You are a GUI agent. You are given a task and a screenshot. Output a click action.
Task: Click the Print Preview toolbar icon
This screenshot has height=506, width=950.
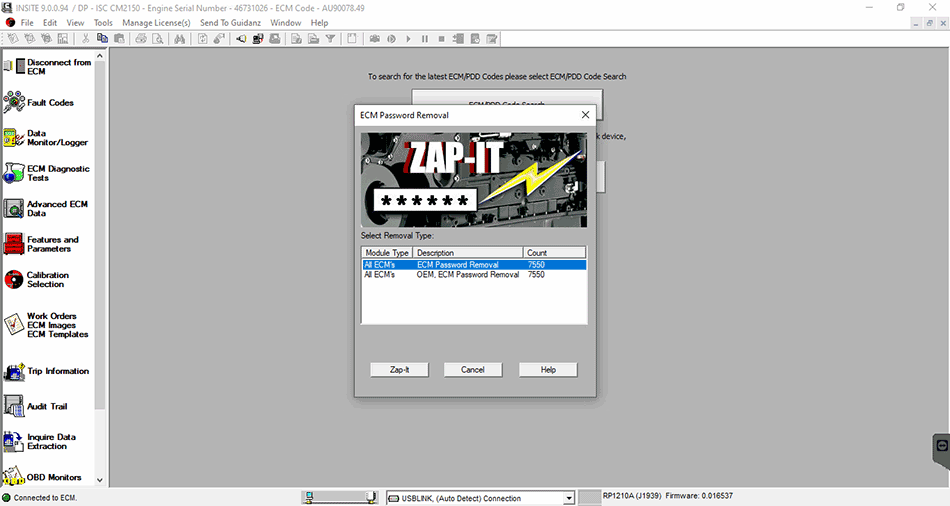coord(158,39)
